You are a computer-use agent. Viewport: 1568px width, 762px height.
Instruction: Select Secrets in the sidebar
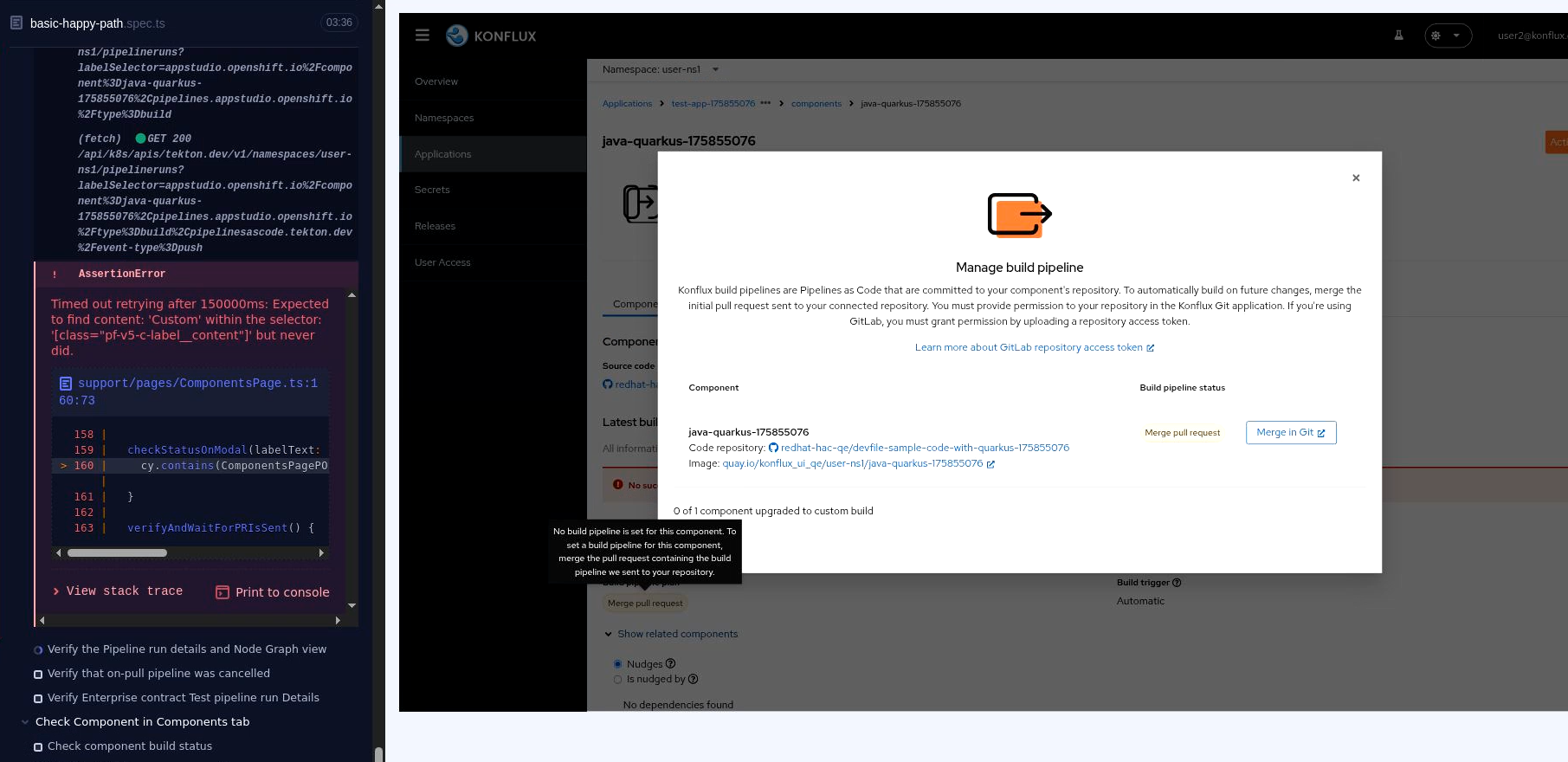[493, 190]
